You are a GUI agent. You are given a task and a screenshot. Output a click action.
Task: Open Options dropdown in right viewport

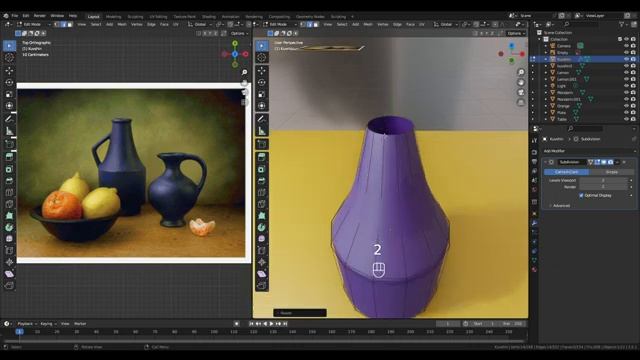(x=516, y=33)
